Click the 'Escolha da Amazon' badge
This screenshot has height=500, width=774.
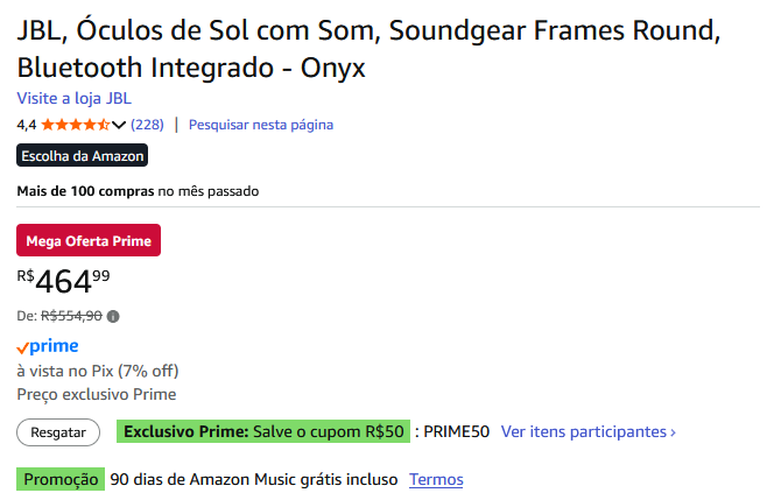pyautogui.click(x=83, y=156)
